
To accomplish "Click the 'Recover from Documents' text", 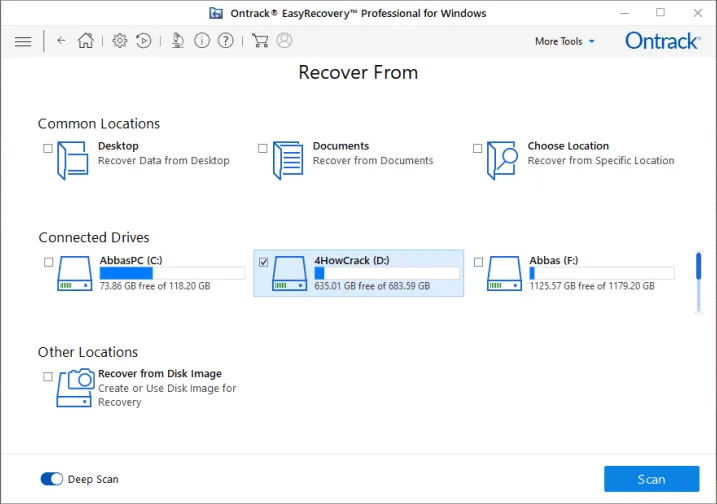I will pyautogui.click(x=373, y=161).
